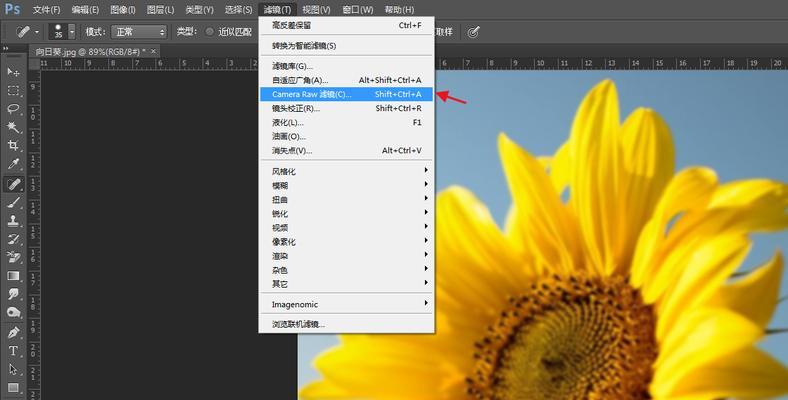The width and height of the screenshot is (788, 400).
Task: Open the 类型(Y) menu
Action: point(199,10)
